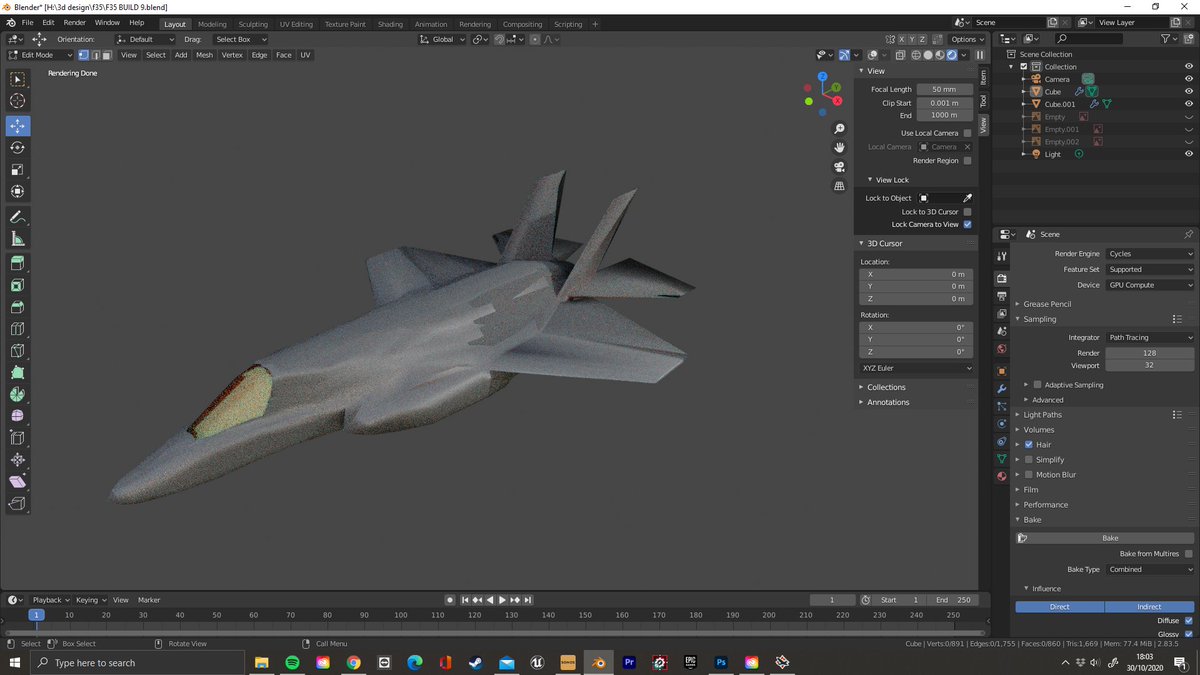Tick the Render Region checkbox

pos(967,161)
